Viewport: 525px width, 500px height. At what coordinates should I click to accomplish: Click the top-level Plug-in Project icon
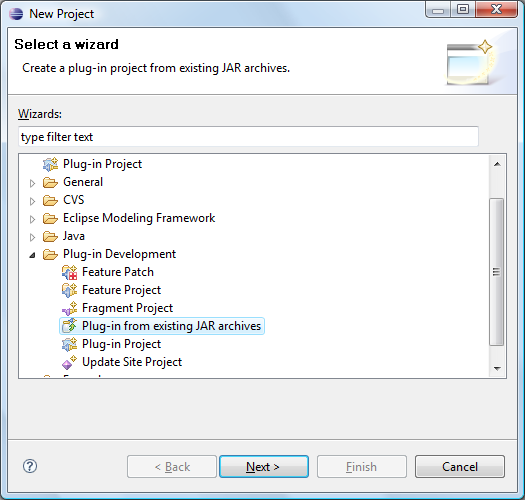(x=51, y=164)
